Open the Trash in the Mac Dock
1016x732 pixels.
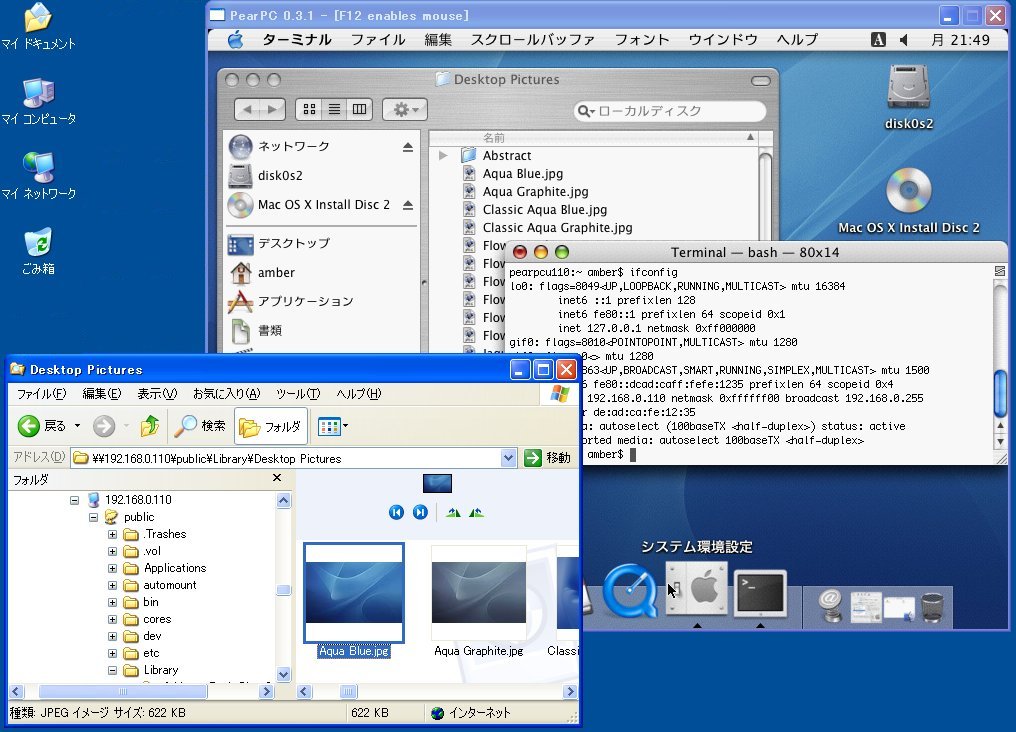pyautogui.click(x=932, y=607)
